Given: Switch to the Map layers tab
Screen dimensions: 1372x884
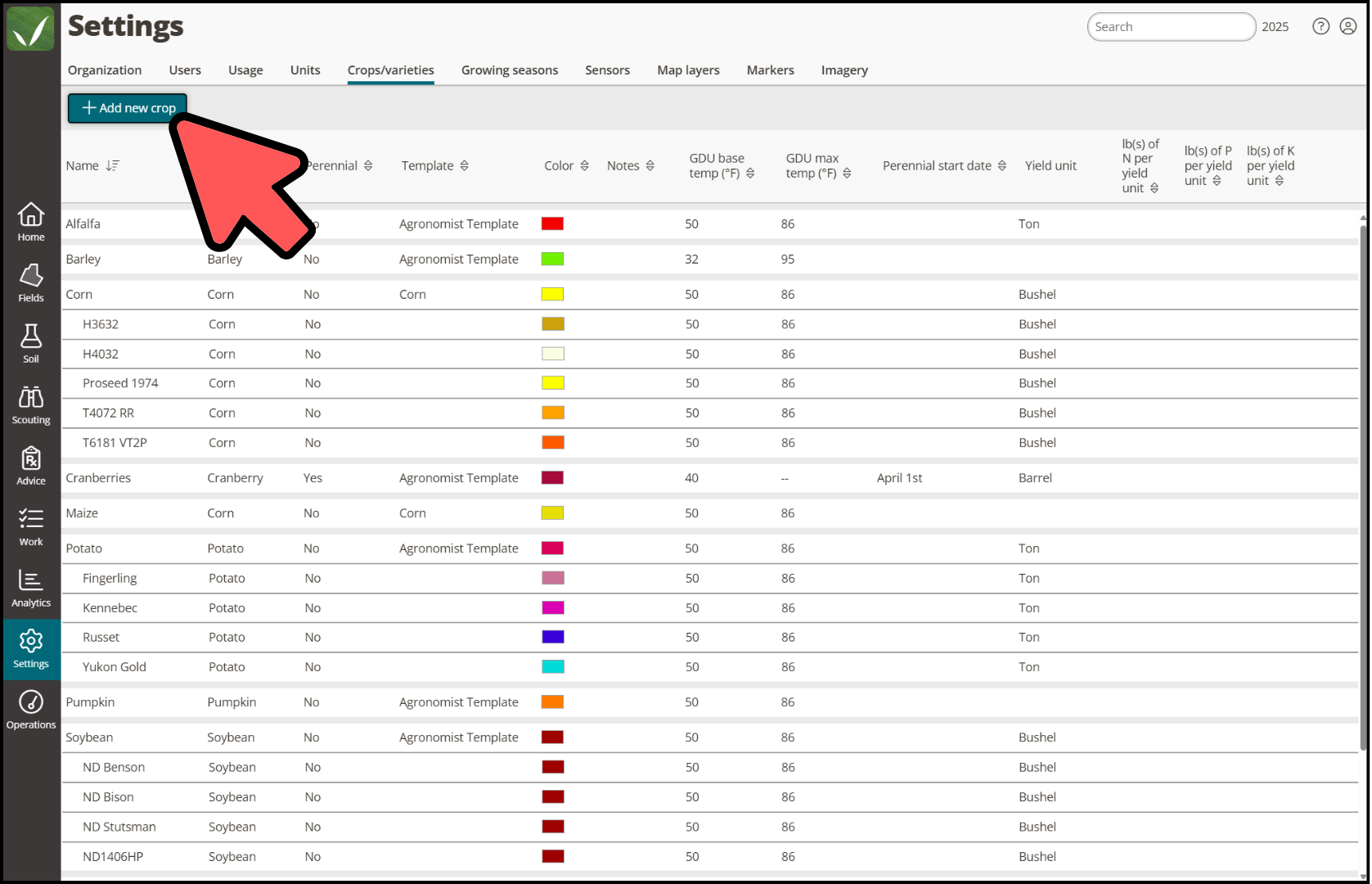Looking at the screenshot, I should pos(688,70).
